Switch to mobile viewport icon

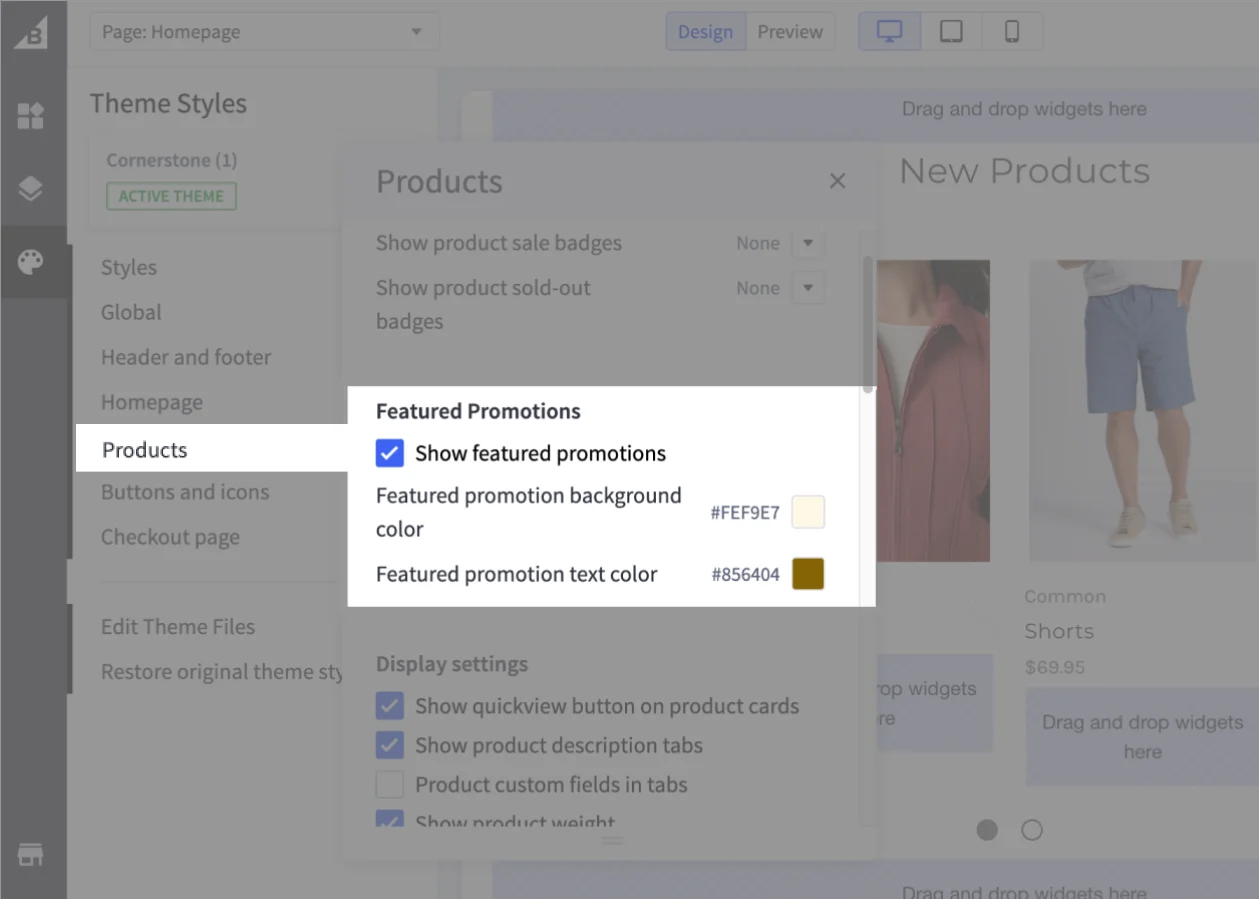point(1012,32)
